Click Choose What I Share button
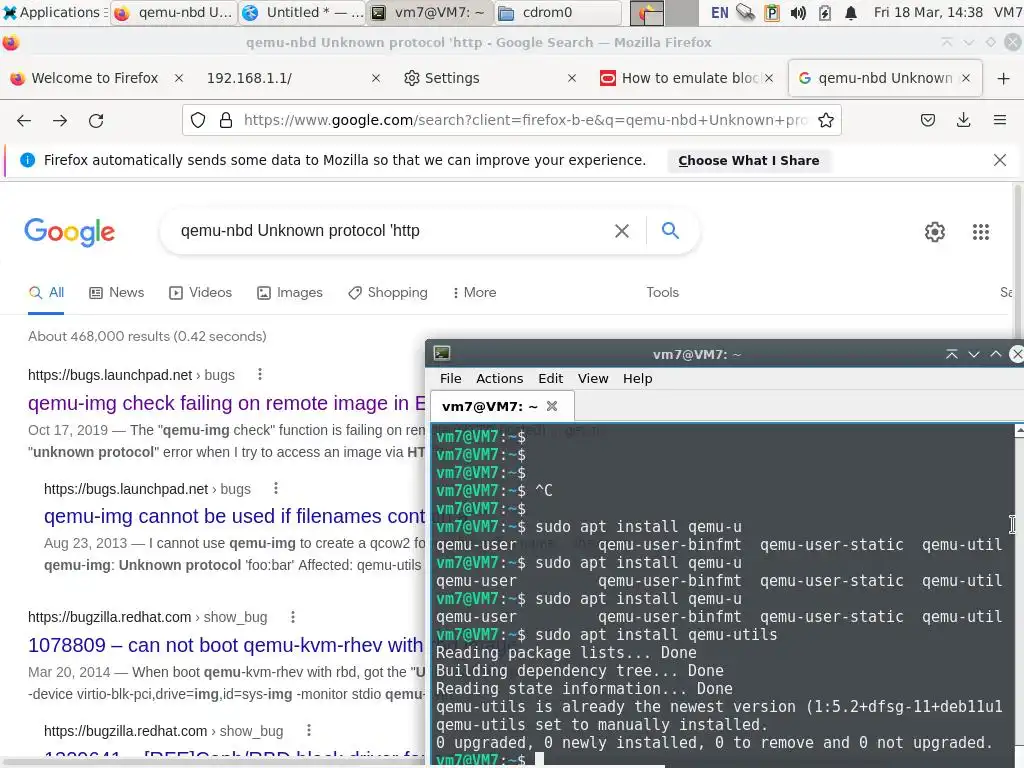Image resolution: width=1024 pixels, height=768 pixels. tap(748, 160)
